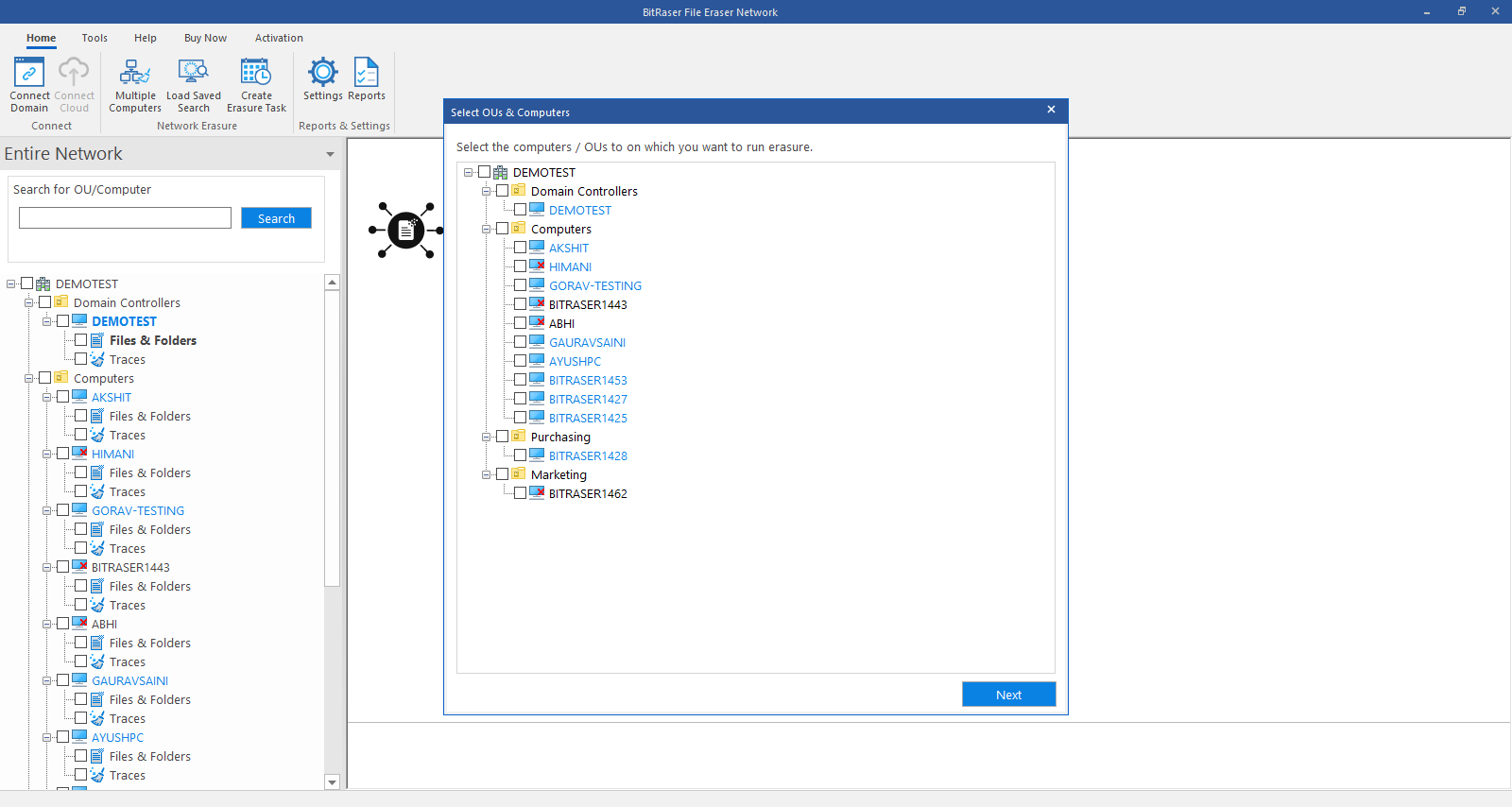Check the AYUSHPC checkbox in dialog
1512x807 pixels.
pos(520,361)
